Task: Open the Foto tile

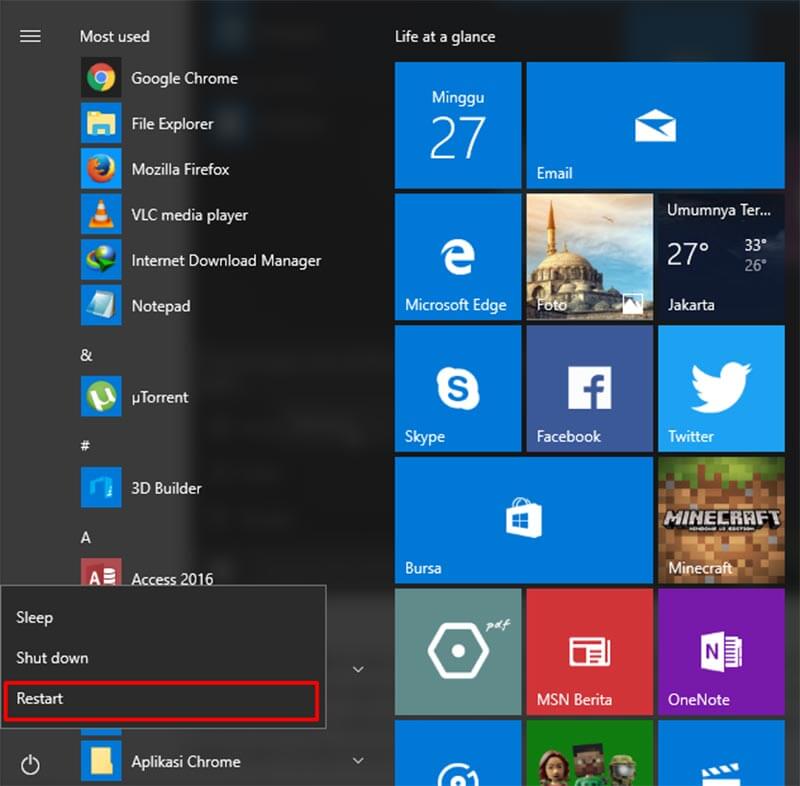Action: (589, 257)
